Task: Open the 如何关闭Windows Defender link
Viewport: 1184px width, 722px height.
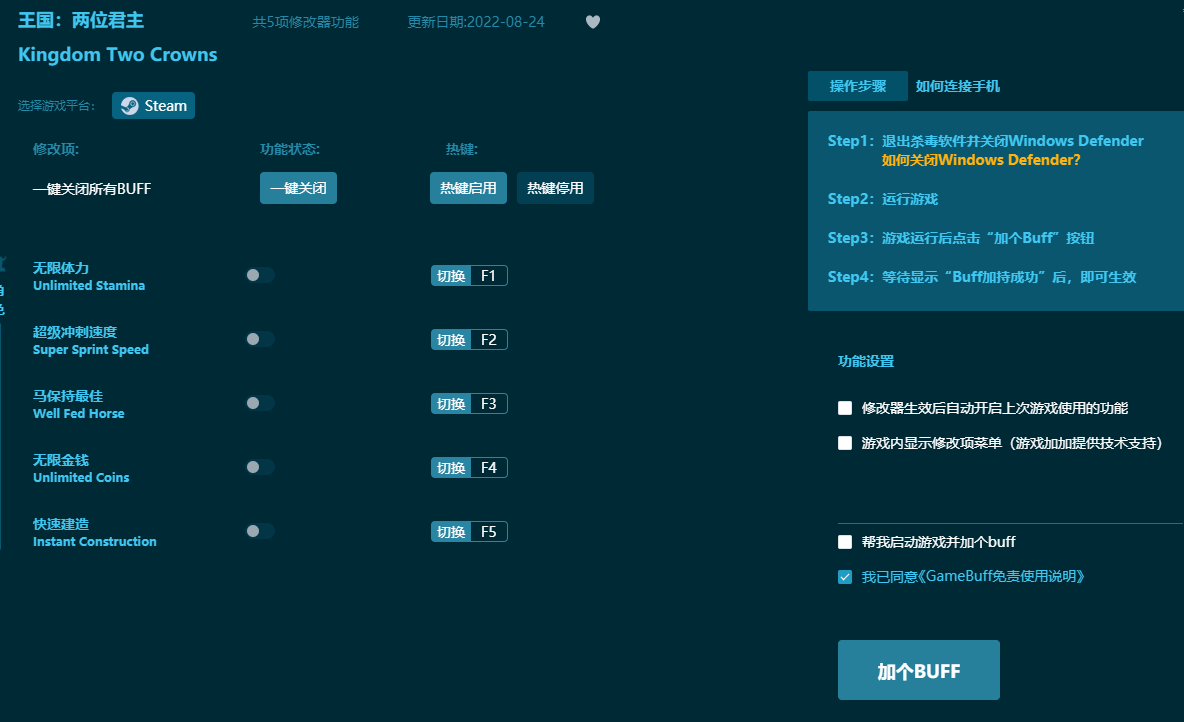Action: [x=981, y=160]
